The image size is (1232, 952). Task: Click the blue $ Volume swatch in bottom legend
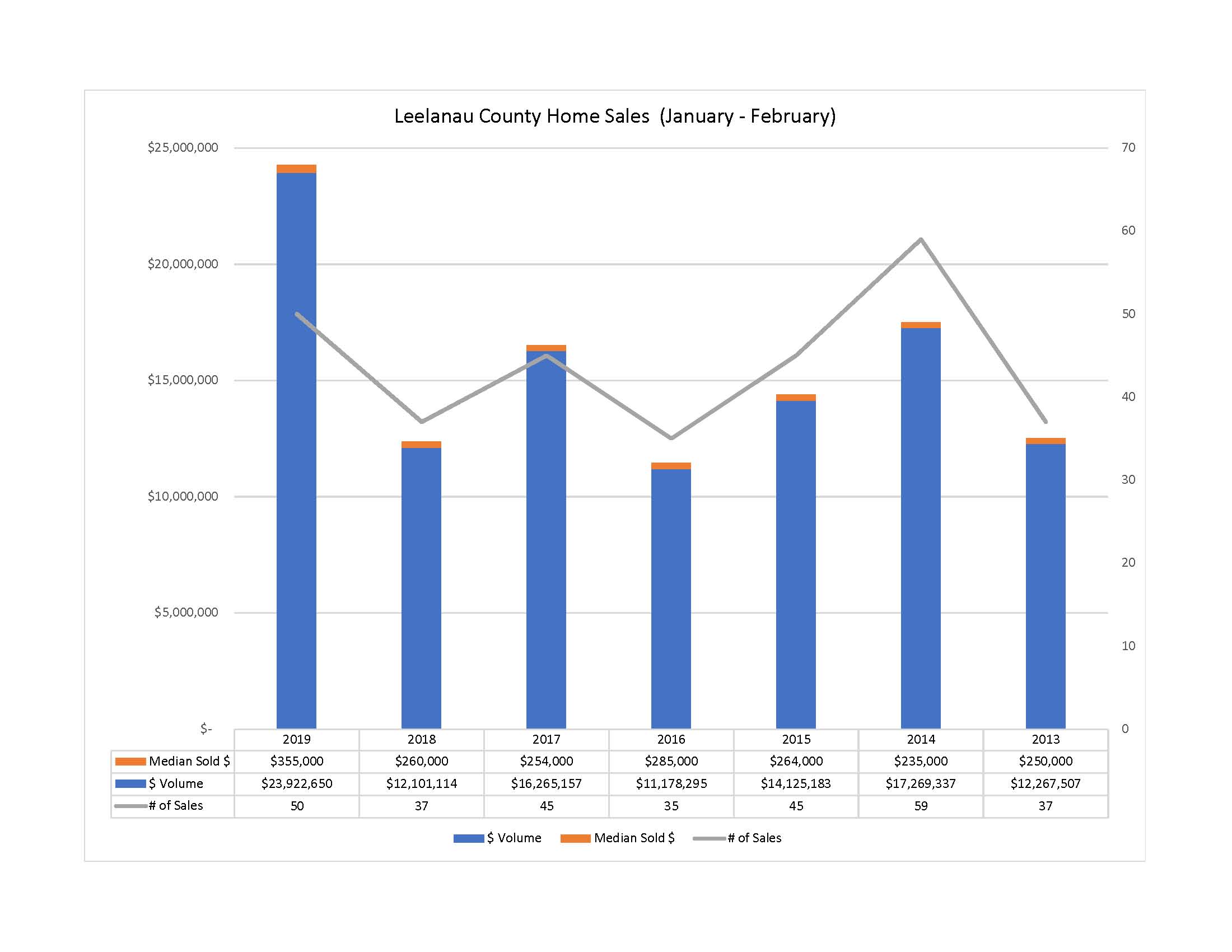tap(468, 839)
